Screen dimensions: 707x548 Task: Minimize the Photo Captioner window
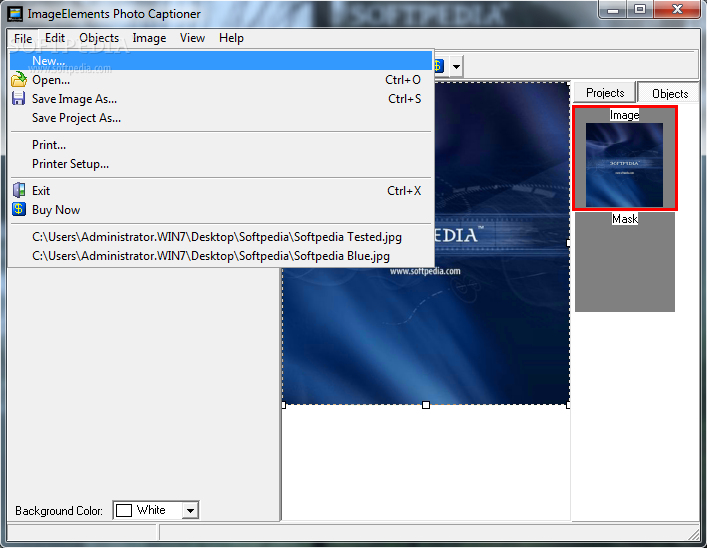pyautogui.click(x=613, y=10)
